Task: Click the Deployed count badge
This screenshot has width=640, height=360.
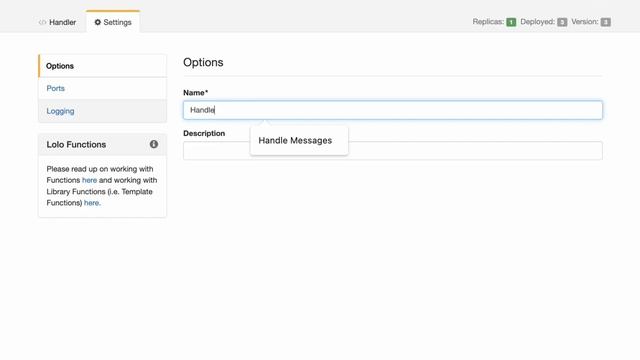Action: 562,22
